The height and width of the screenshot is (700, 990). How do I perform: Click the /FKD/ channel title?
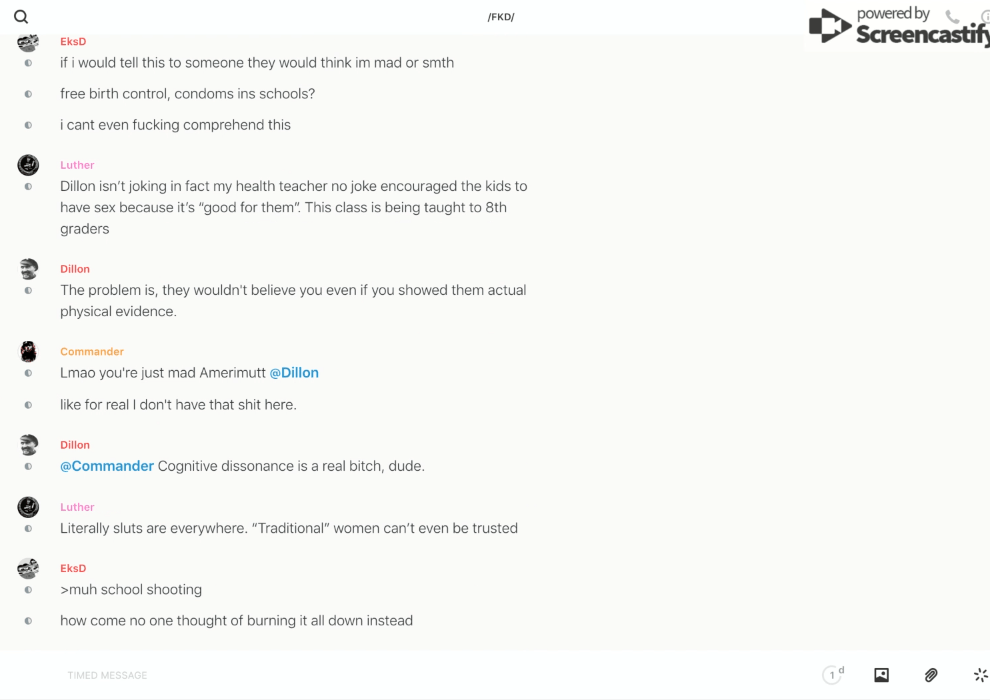tap(501, 17)
